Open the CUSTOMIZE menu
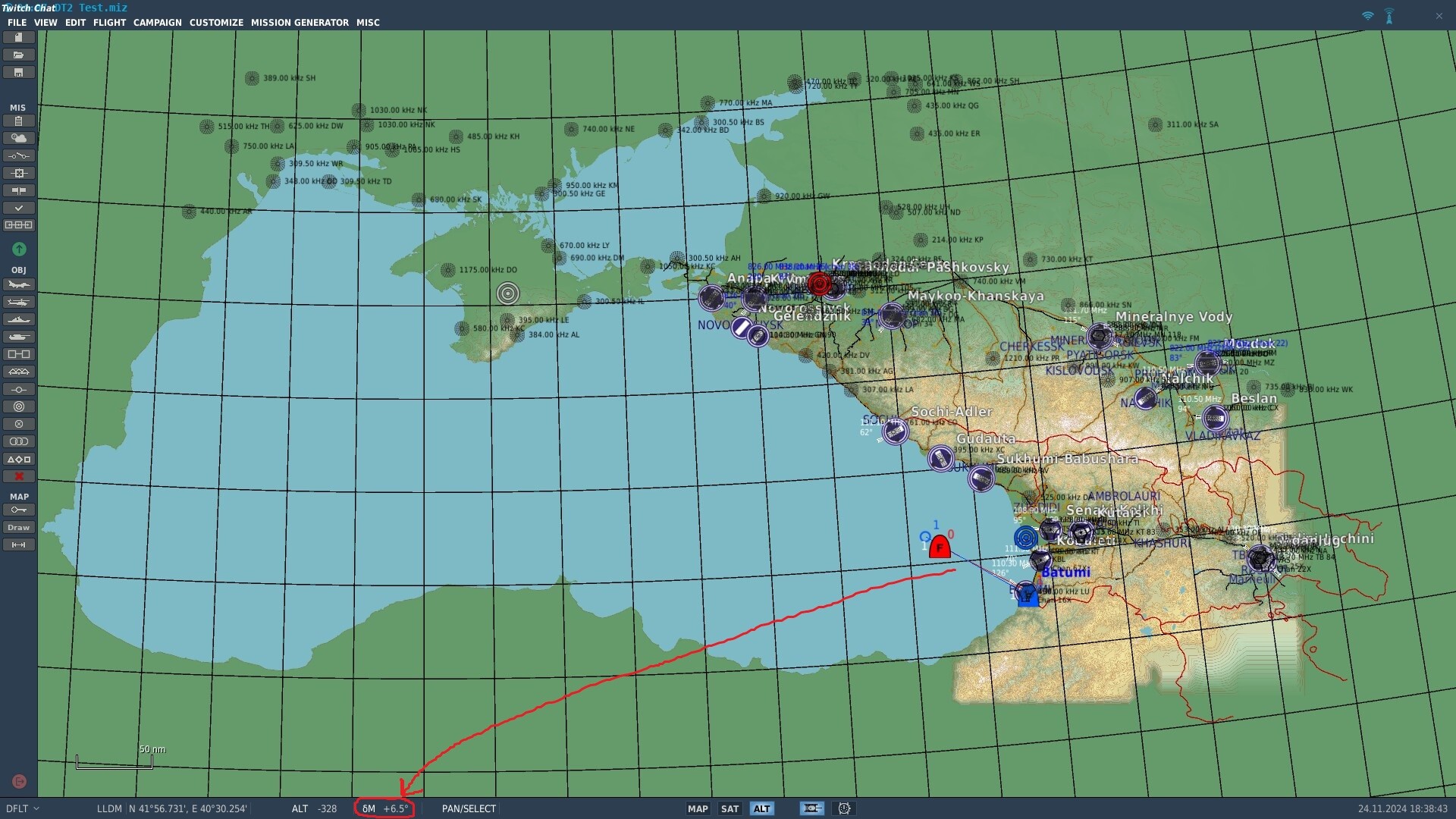 coord(216,23)
